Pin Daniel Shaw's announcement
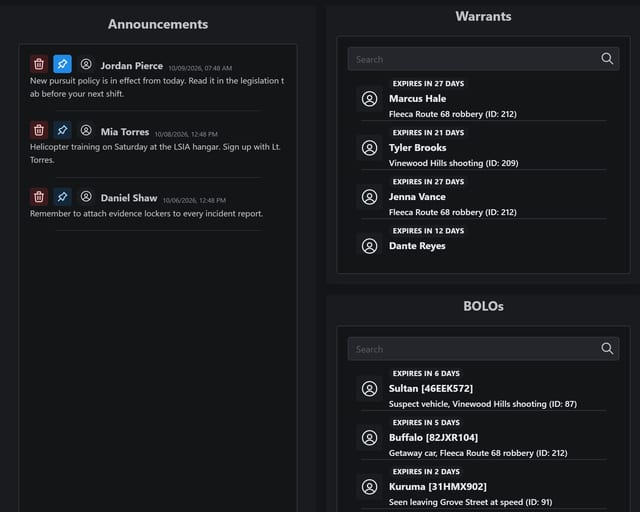640x512 pixels. [x=62, y=197]
